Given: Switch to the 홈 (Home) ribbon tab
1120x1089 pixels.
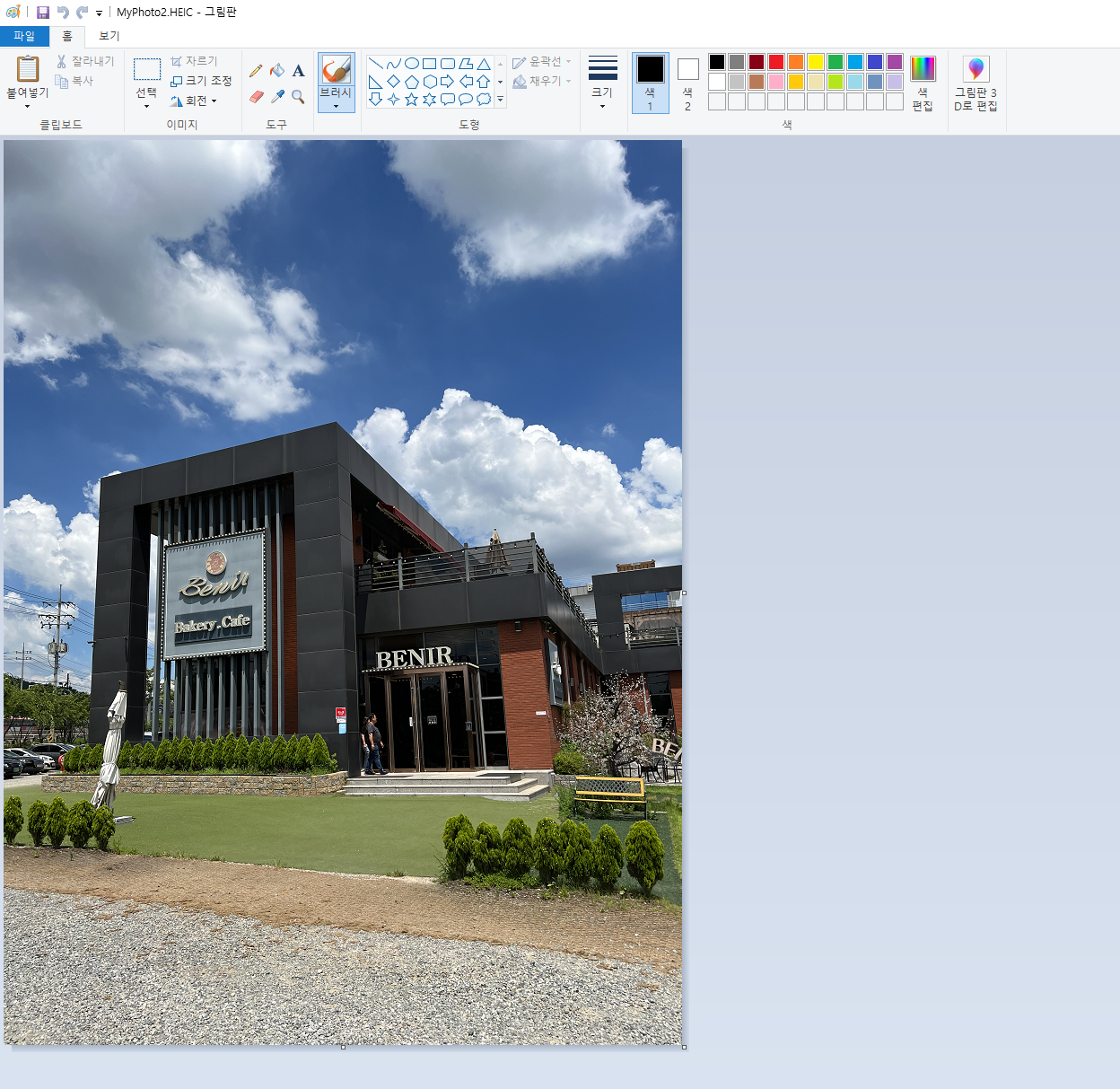Looking at the screenshot, I should click(x=67, y=36).
